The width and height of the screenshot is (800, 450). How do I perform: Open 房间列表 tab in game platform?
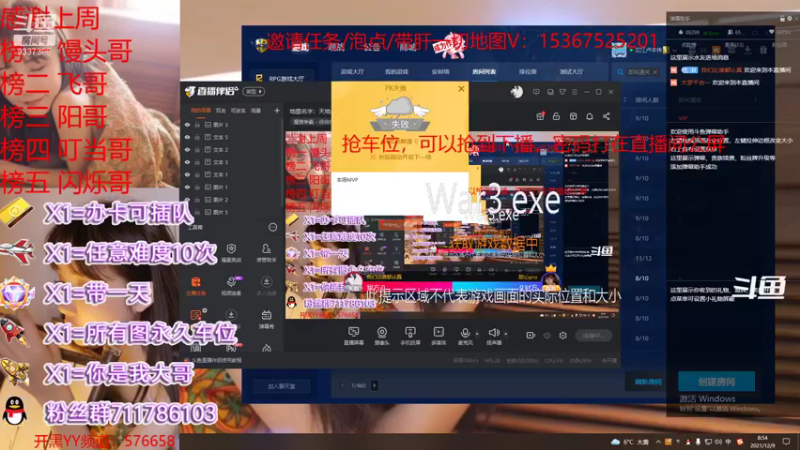coord(484,72)
